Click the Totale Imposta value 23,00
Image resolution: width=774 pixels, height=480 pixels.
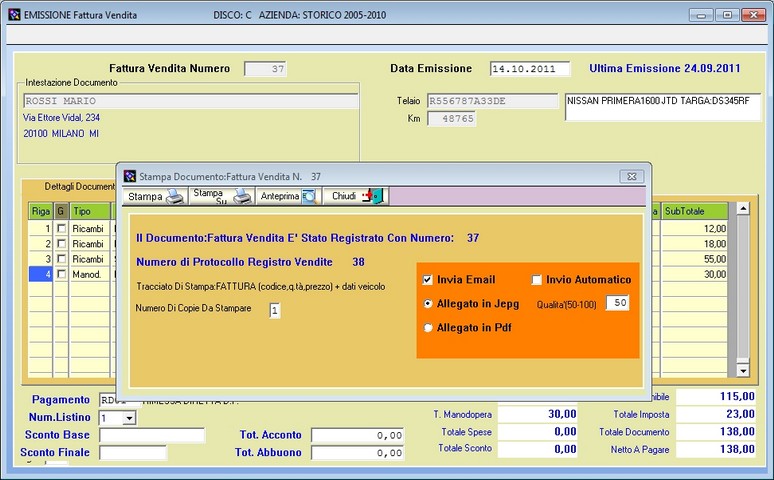pos(716,414)
